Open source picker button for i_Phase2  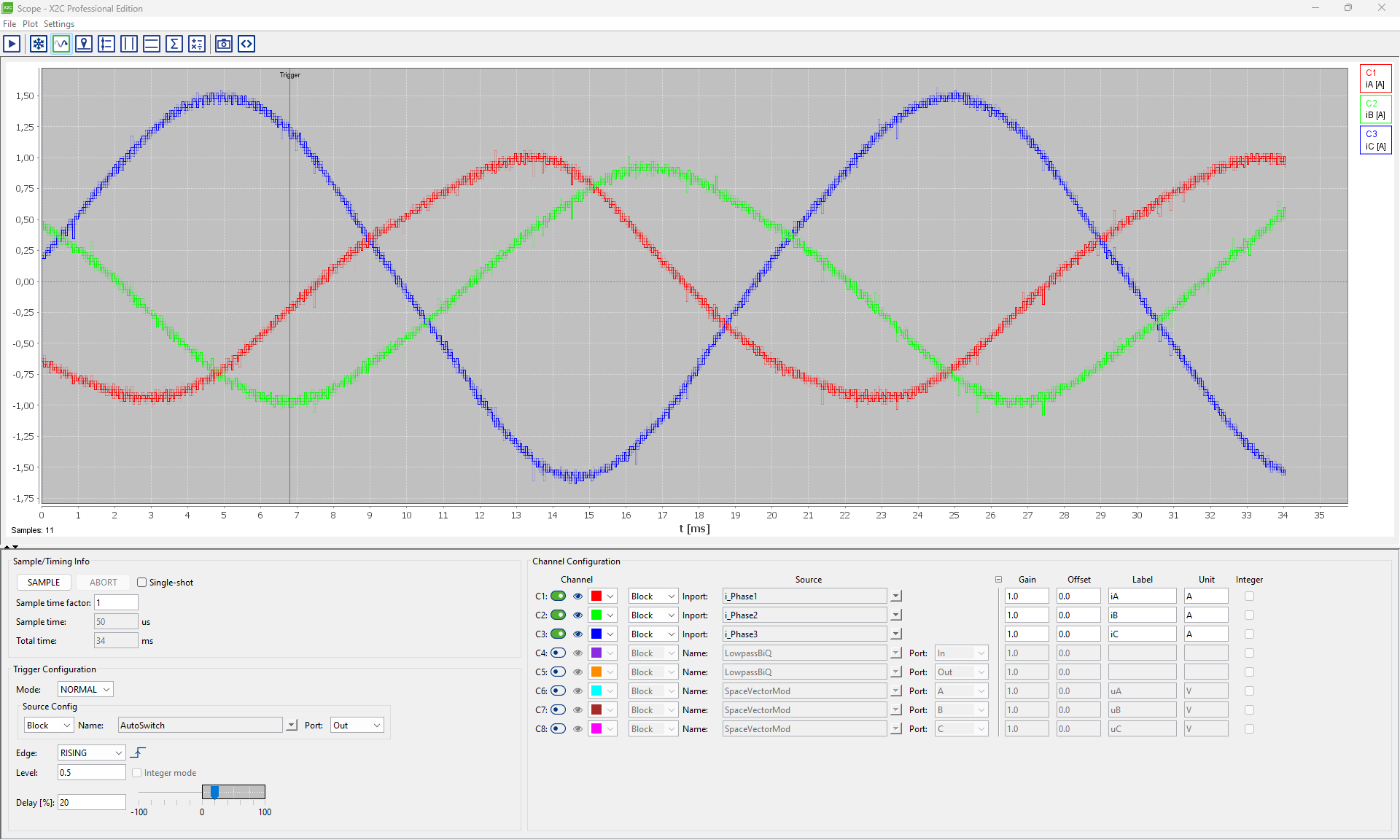896,615
